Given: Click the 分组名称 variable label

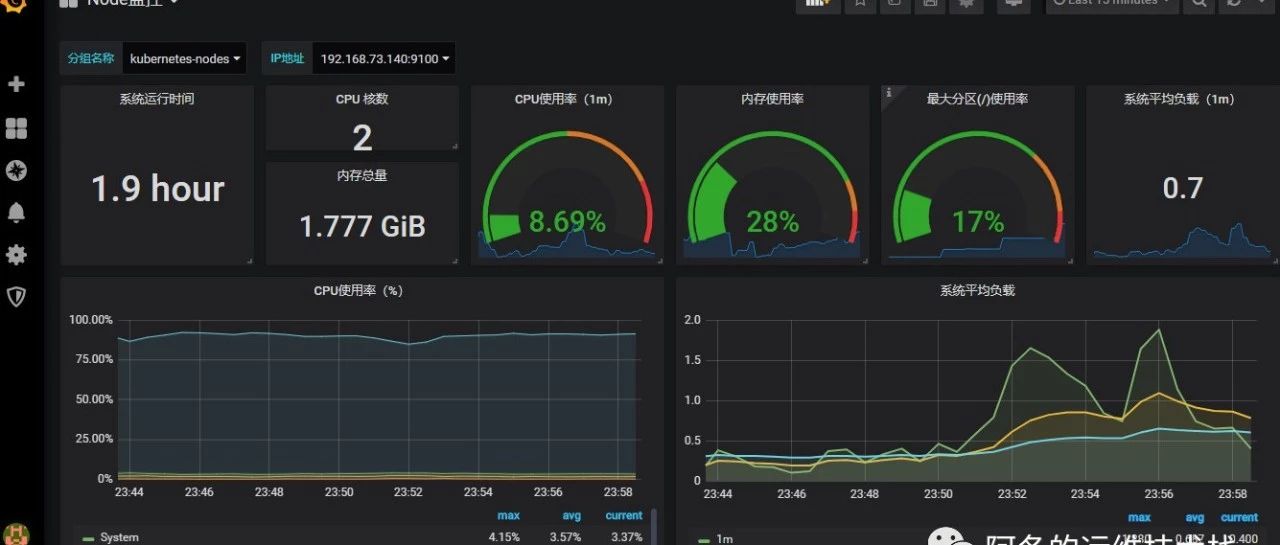Looking at the screenshot, I should (91, 59).
